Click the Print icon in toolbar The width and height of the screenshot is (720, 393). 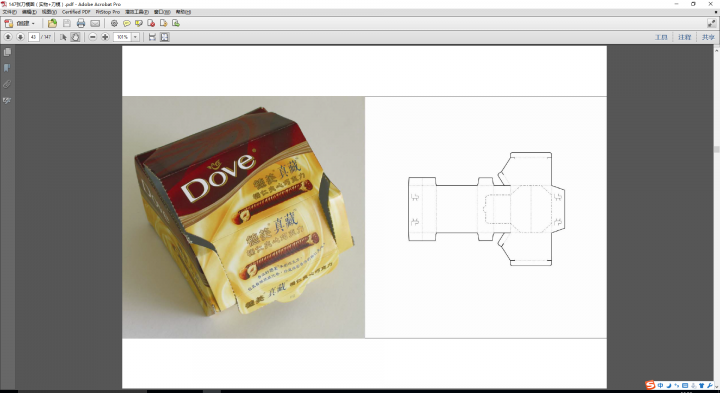(81, 23)
